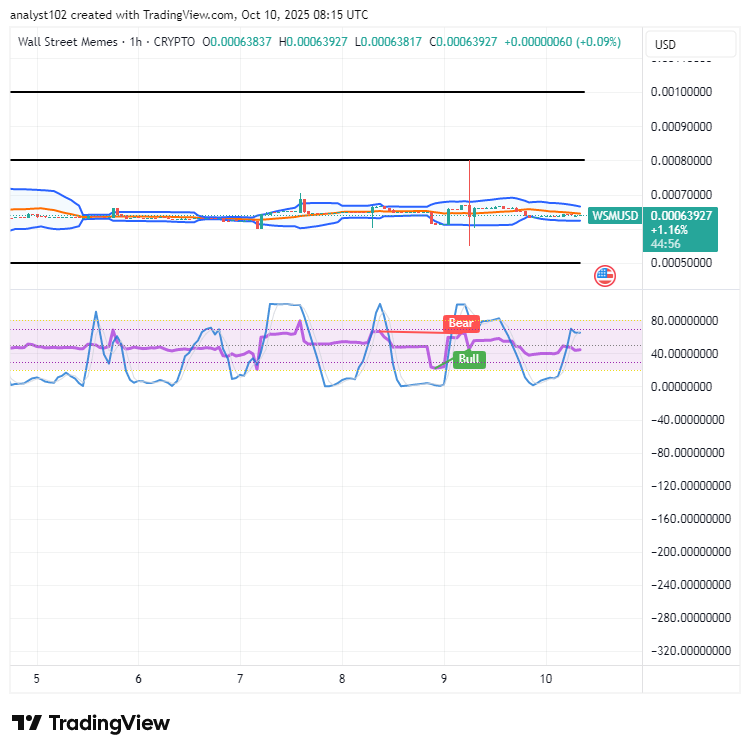The image size is (750, 753).
Task: Click the −200.00000000 oscillator axis label
Action: 690,552
